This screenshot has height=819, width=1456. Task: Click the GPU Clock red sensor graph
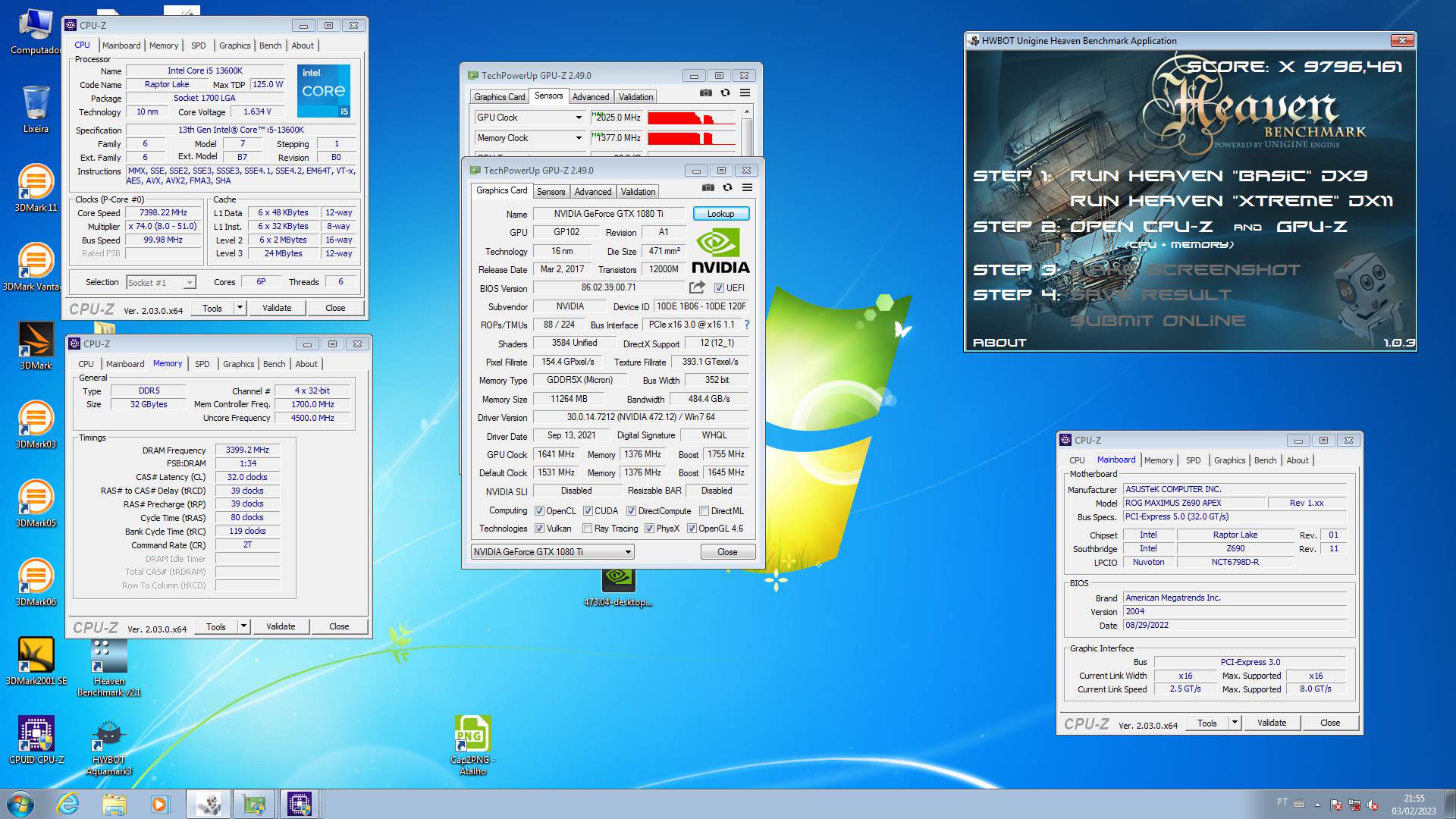[692, 118]
